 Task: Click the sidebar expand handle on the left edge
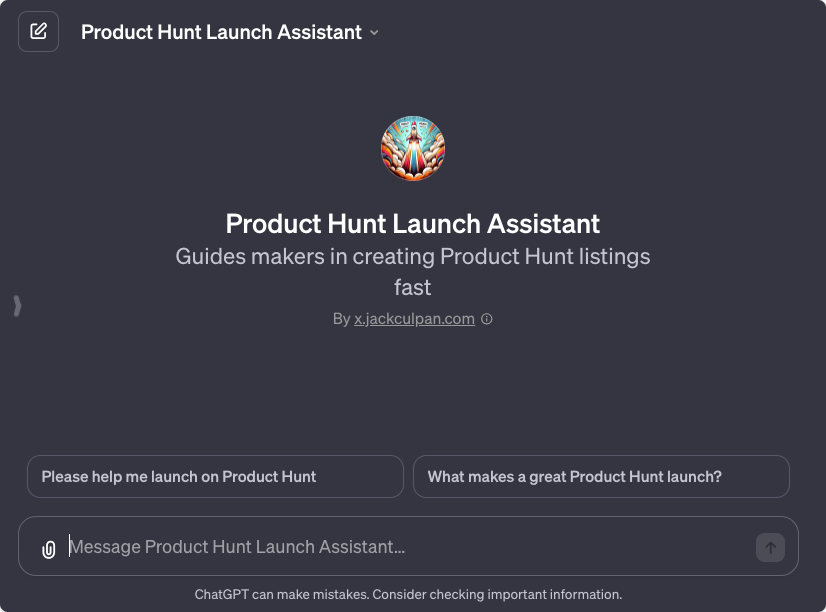(x=17, y=306)
